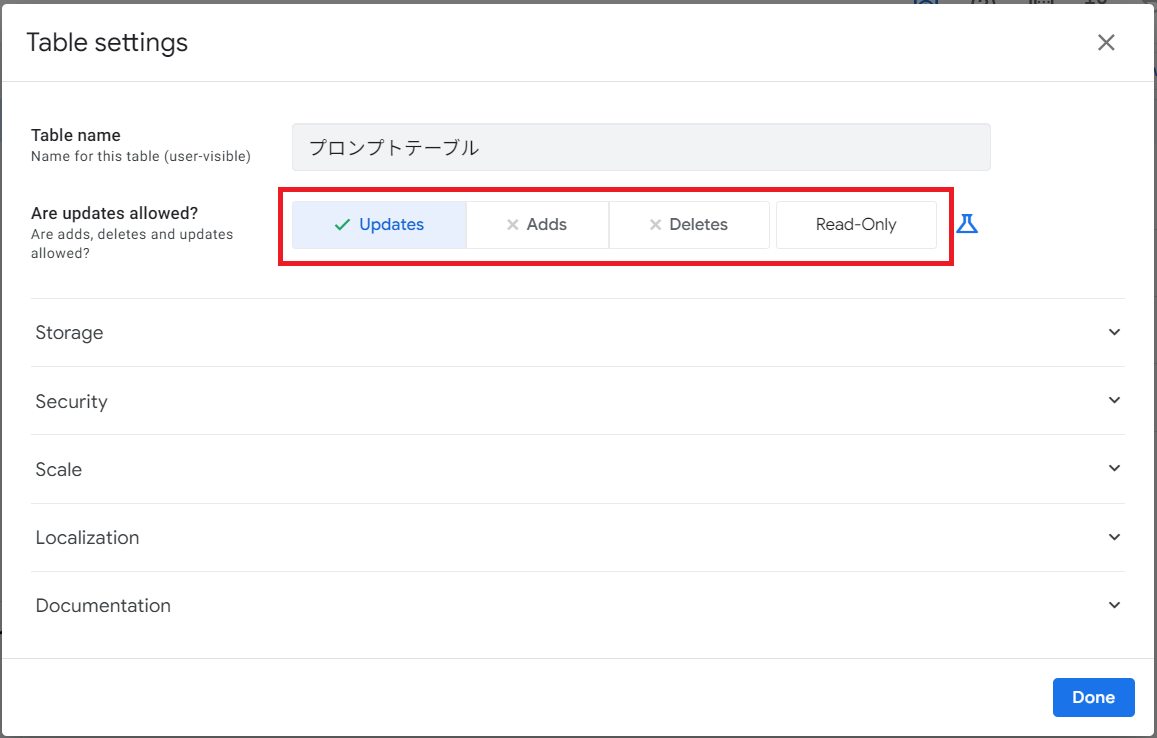Open the Documentation section heading
The image size is (1157, 738).
tap(103, 606)
